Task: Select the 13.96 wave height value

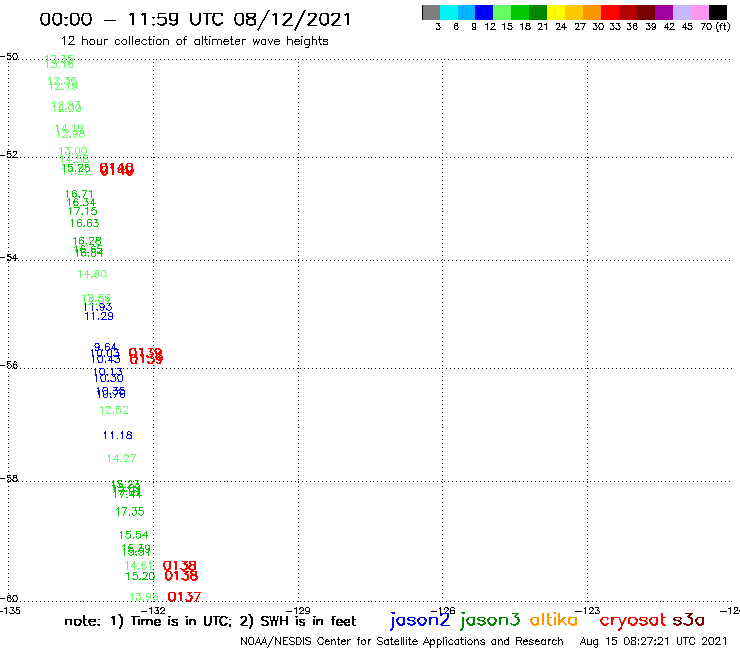Action: [144, 597]
